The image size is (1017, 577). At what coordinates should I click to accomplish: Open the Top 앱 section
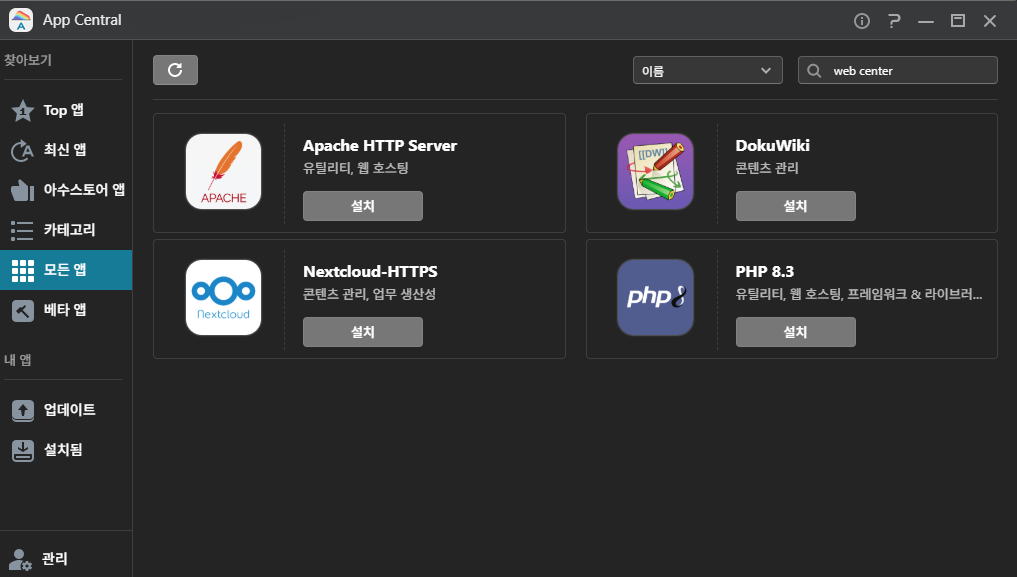(x=66, y=110)
